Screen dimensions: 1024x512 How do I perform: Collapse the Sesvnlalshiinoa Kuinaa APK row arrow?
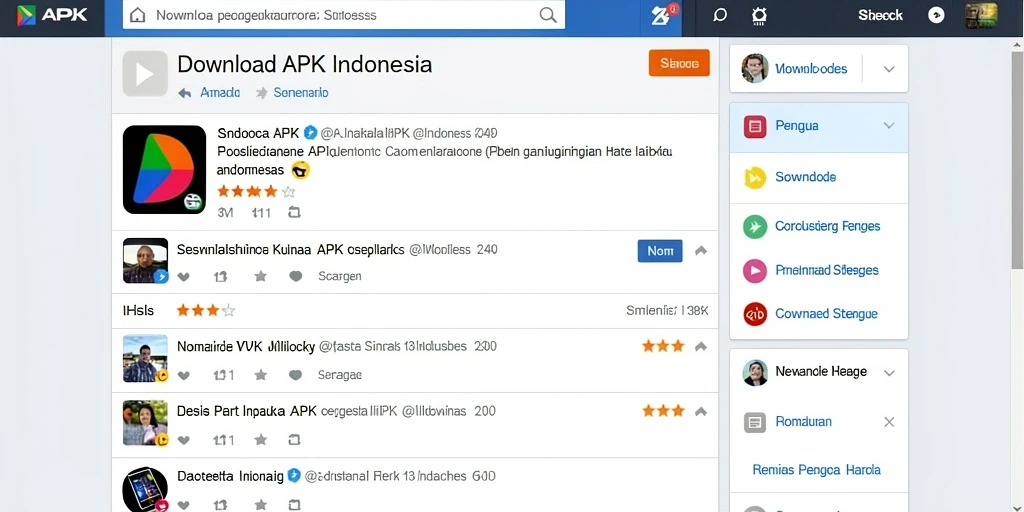[701, 251]
